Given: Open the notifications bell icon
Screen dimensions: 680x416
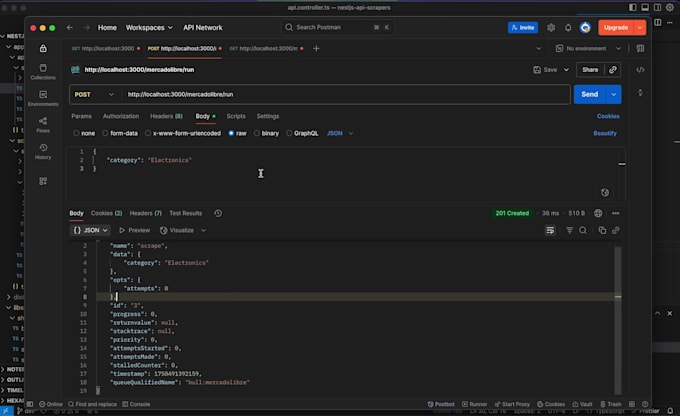Looking at the screenshot, I should pos(568,27).
